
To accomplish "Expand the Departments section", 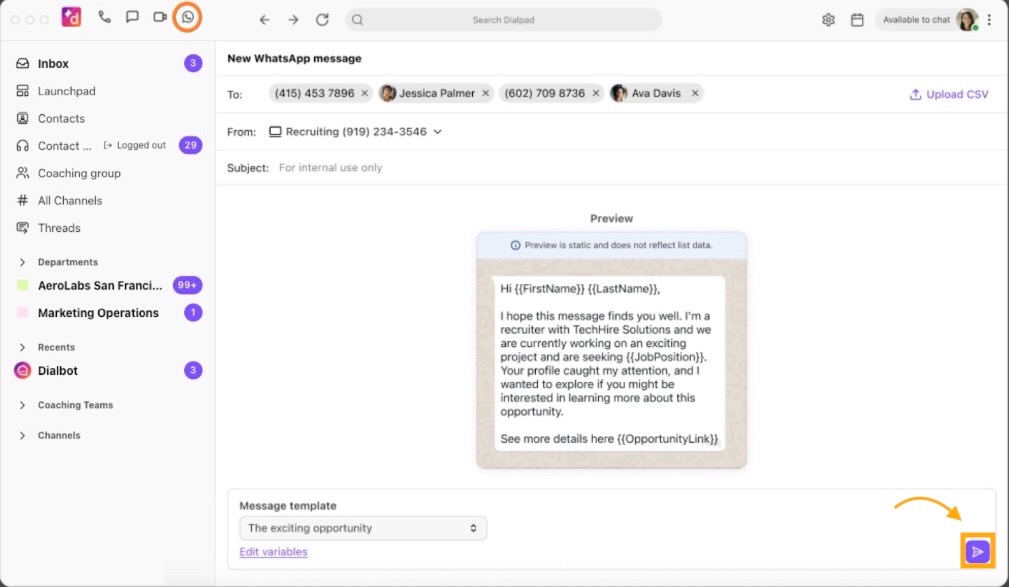I will (x=23, y=262).
